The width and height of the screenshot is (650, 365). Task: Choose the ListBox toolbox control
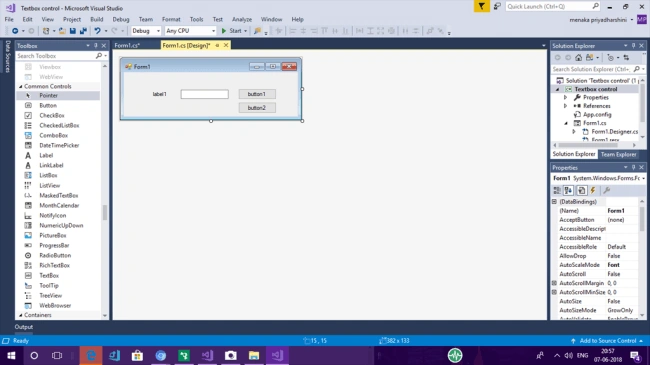[48, 175]
